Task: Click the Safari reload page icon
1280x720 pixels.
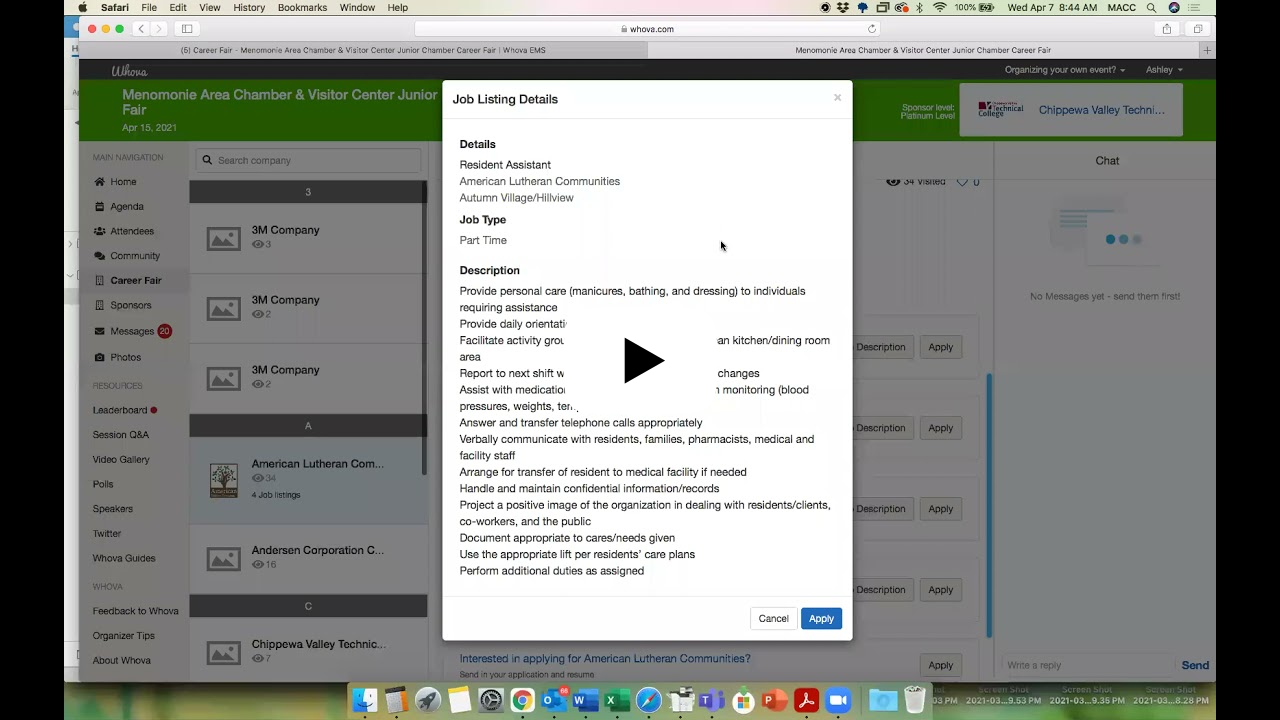Action: (x=872, y=29)
